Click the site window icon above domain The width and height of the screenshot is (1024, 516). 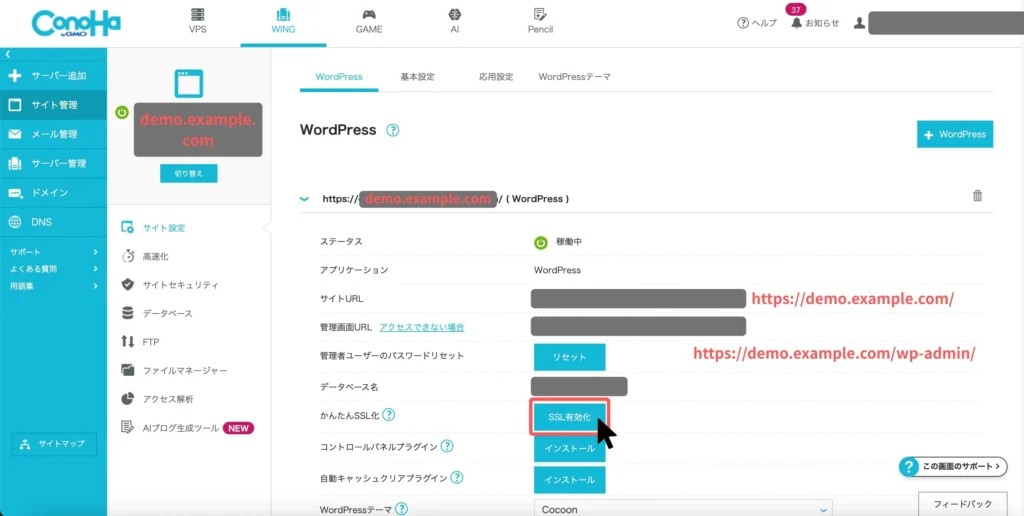[189, 84]
